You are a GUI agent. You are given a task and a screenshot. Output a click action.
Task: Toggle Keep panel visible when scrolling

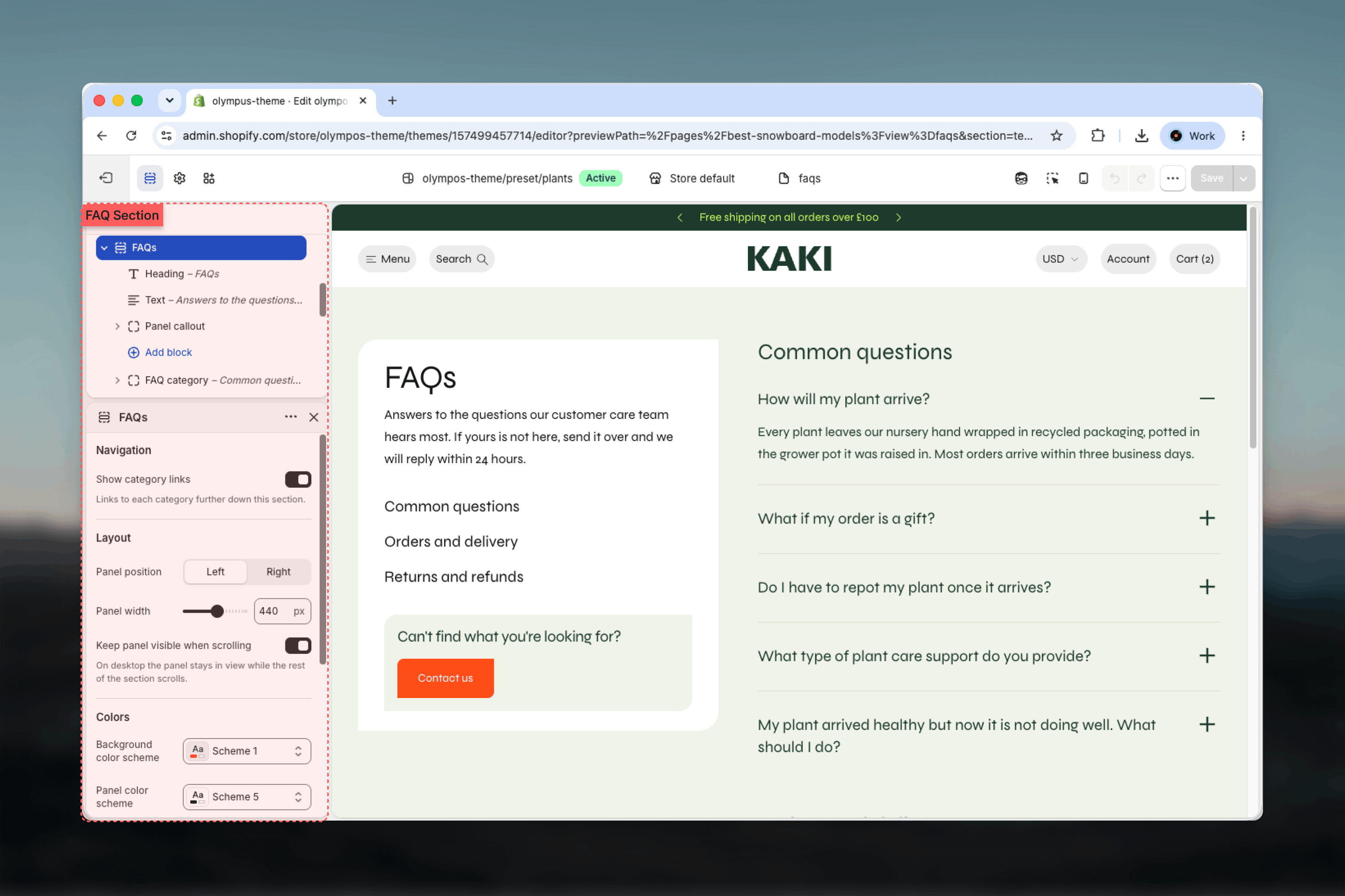[298, 646]
